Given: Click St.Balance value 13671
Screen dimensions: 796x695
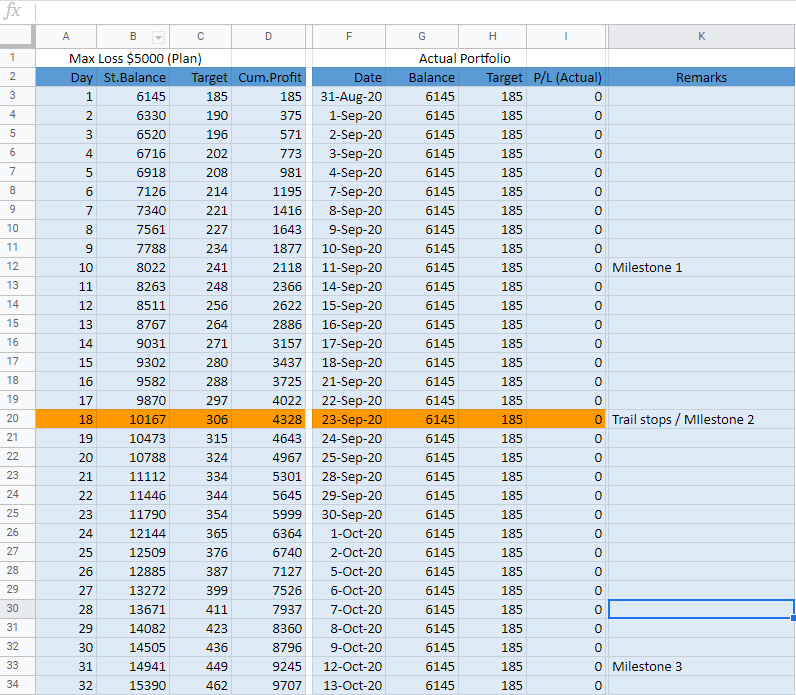Looking at the screenshot, I should [133, 609].
